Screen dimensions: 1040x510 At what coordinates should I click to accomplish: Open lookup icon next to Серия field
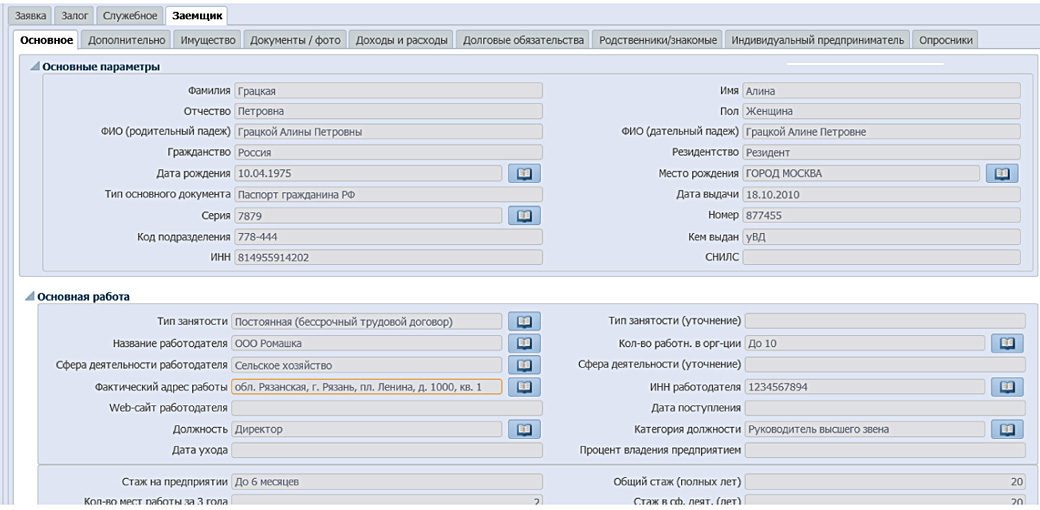click(x=523, y=215)
